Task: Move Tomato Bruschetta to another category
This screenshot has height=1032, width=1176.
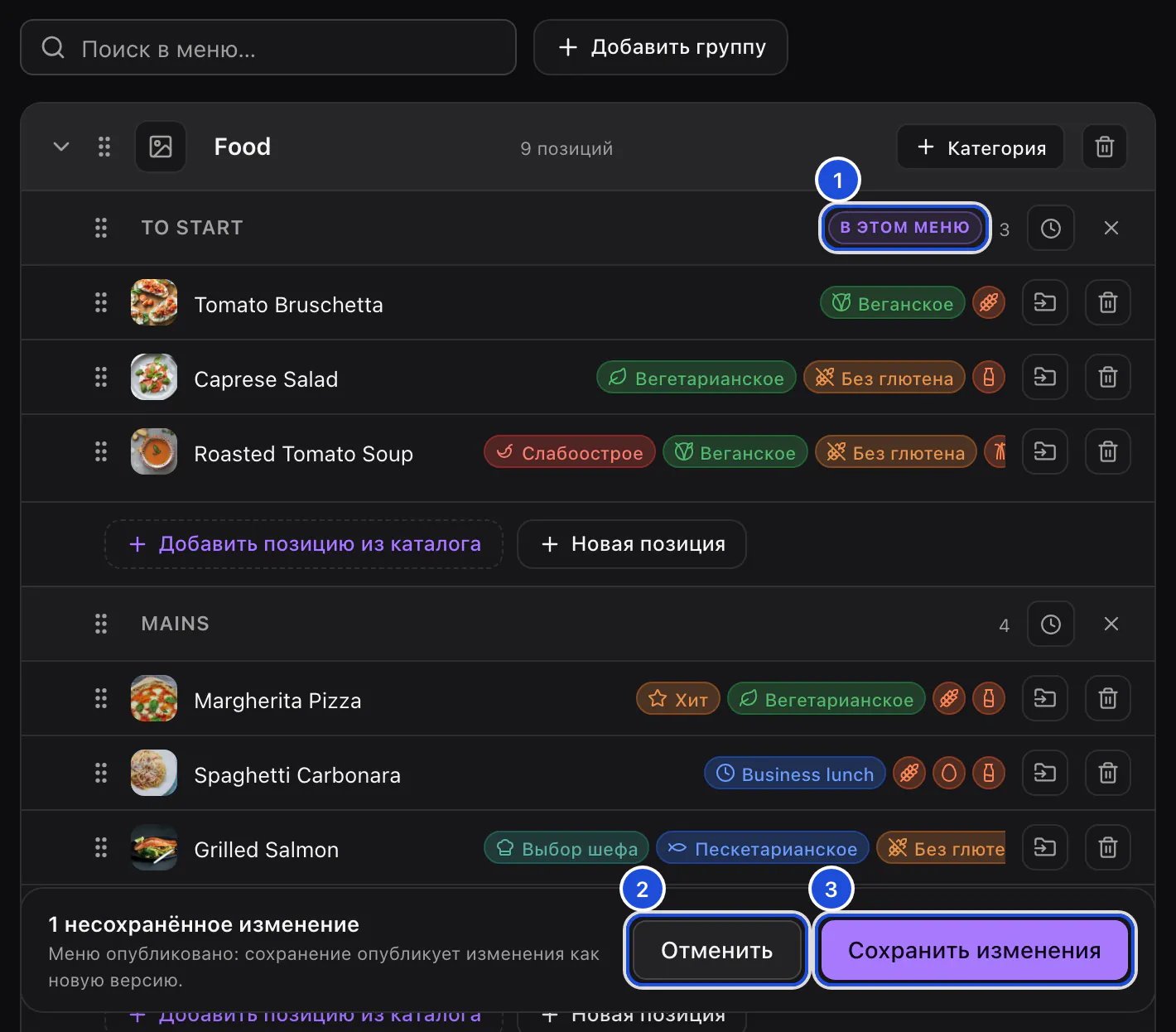Action: pyautogui.click(x=1045, y=303)
